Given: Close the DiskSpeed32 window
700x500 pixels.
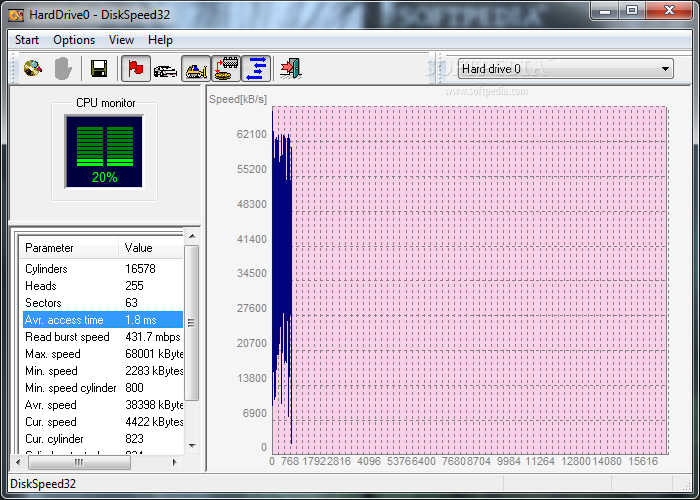Looking at the screenshot, I should [x=669, y=11].
